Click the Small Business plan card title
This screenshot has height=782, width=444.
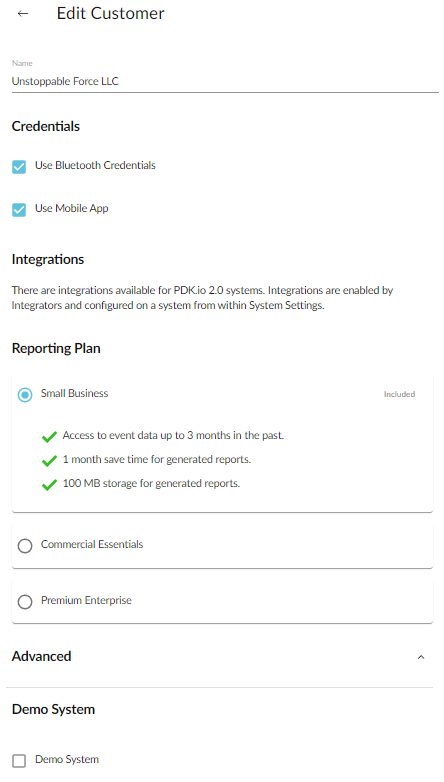[x=74, y=393]
